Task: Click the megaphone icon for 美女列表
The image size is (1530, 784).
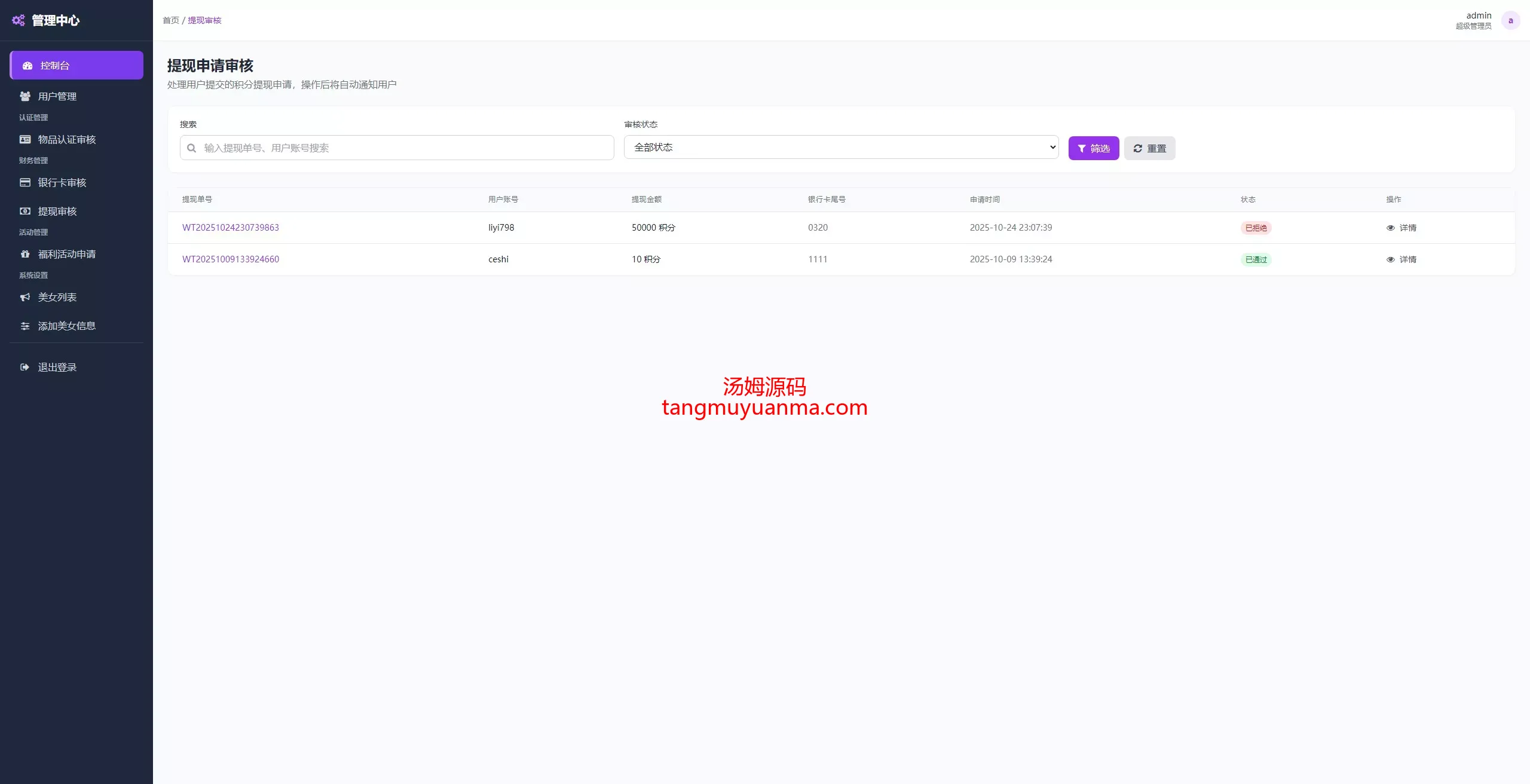Action: (25, 297)
